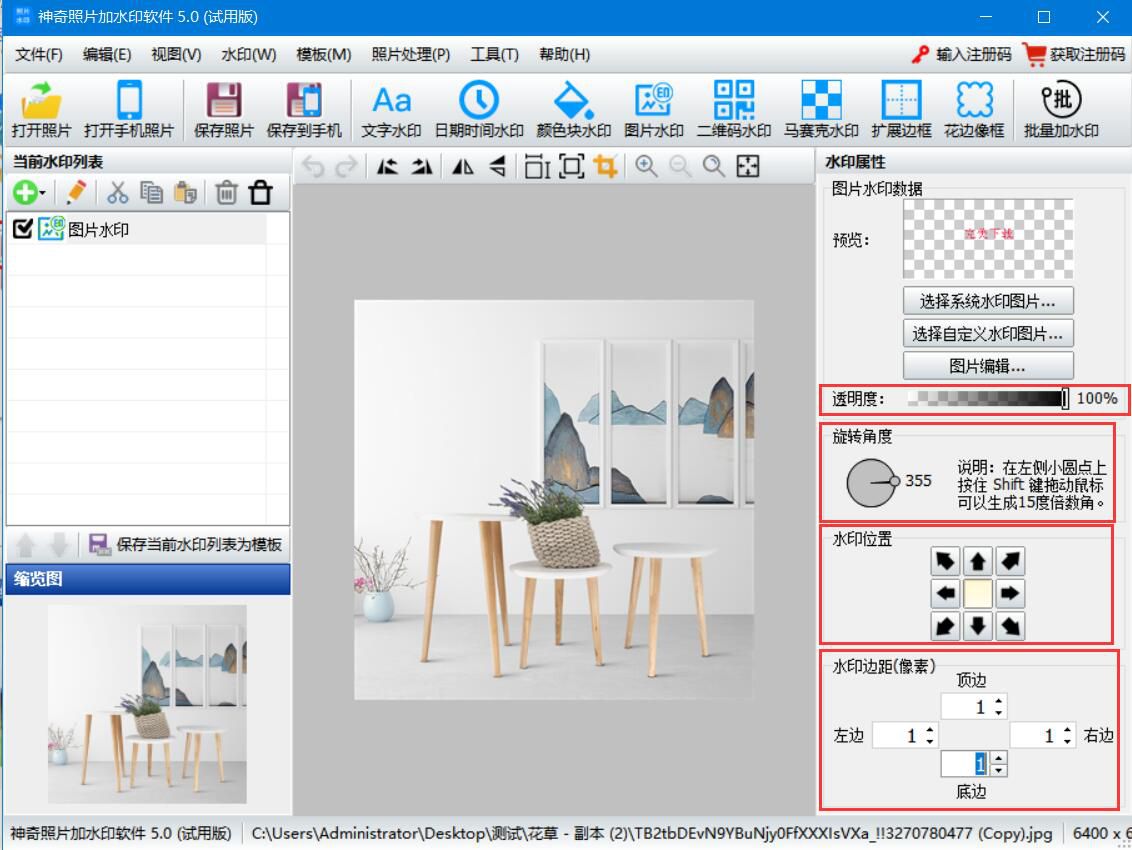
Task: Open the 照片处理(P) menu
Action: click(x=410, y=54)
